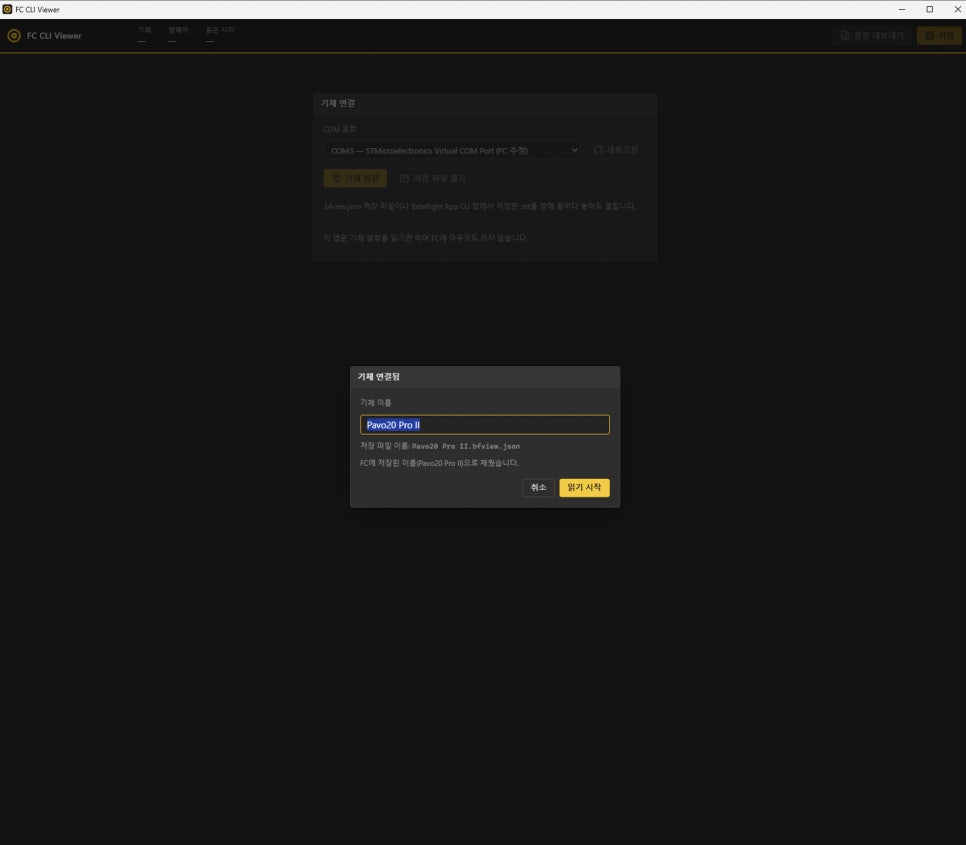Click the app icon in the window title bar
This screenshot has width=966, height=845.
tap(7, 9)
